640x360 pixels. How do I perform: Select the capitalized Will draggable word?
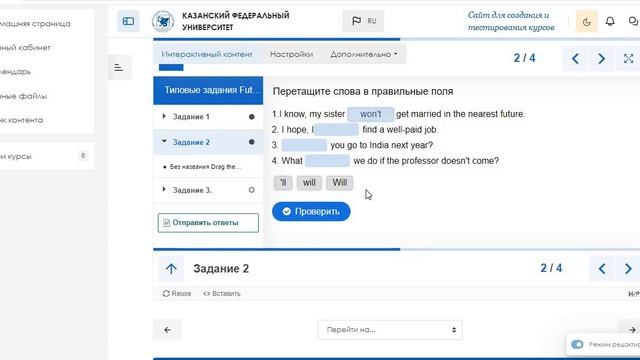340,183
